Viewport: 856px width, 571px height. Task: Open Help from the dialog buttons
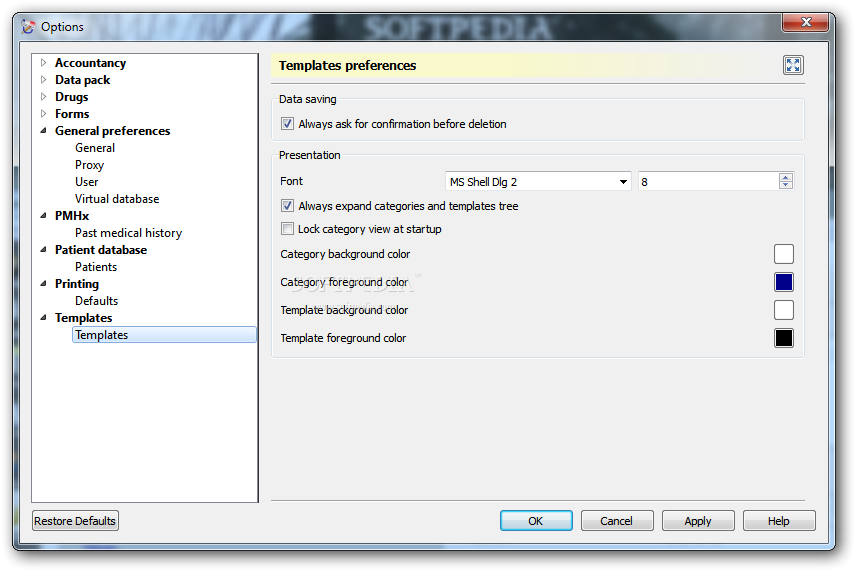tap(778, 521)
